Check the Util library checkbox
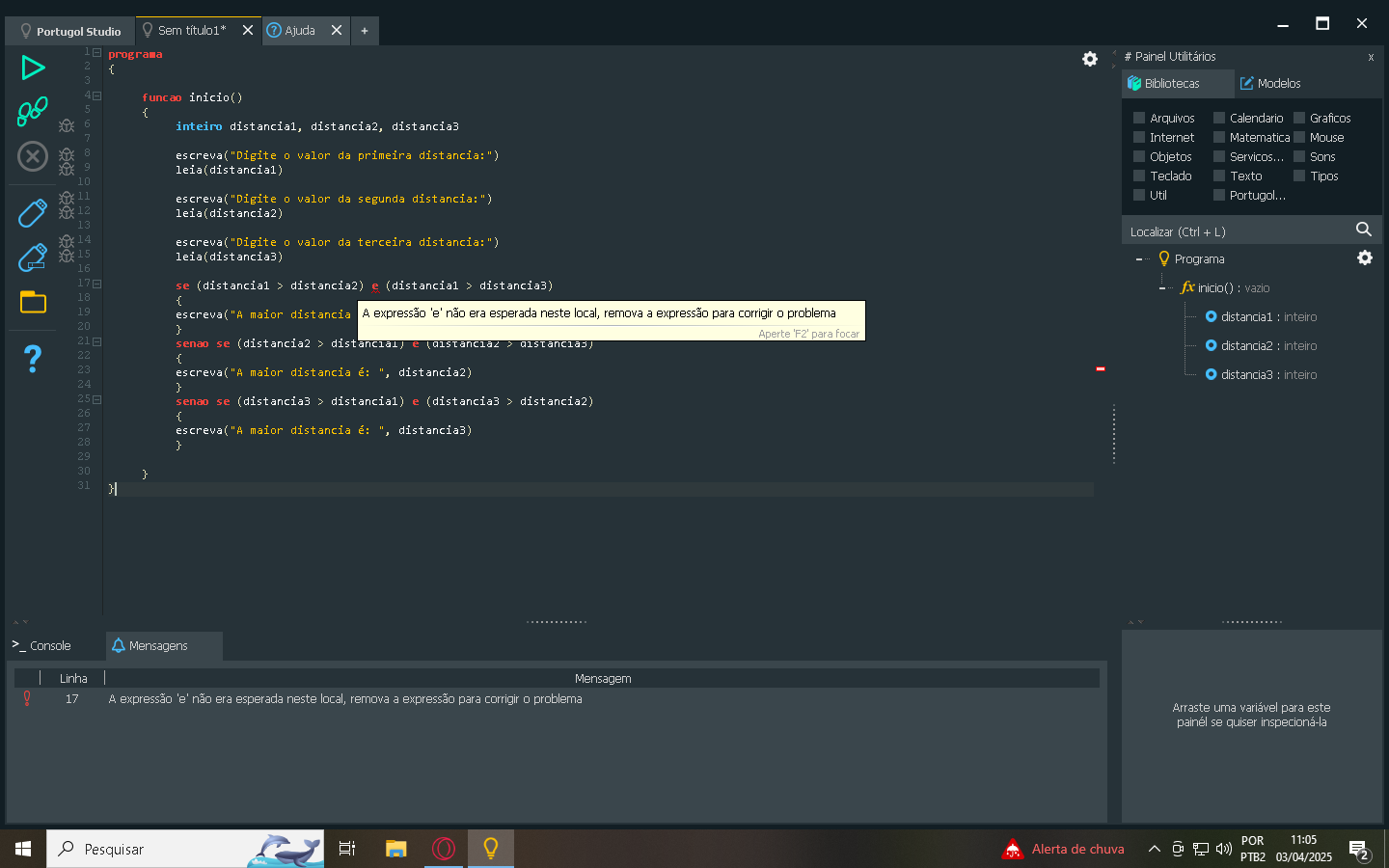Image resolution: width=1389 pixels, height=868 pixels. [1139, 195]
